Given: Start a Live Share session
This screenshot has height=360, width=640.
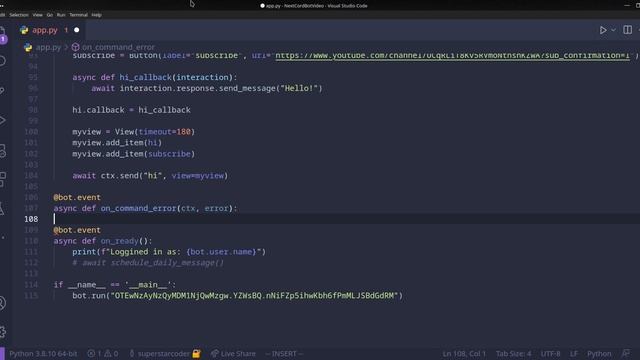Looking at the screenshot, I should (x=233, y=354).
